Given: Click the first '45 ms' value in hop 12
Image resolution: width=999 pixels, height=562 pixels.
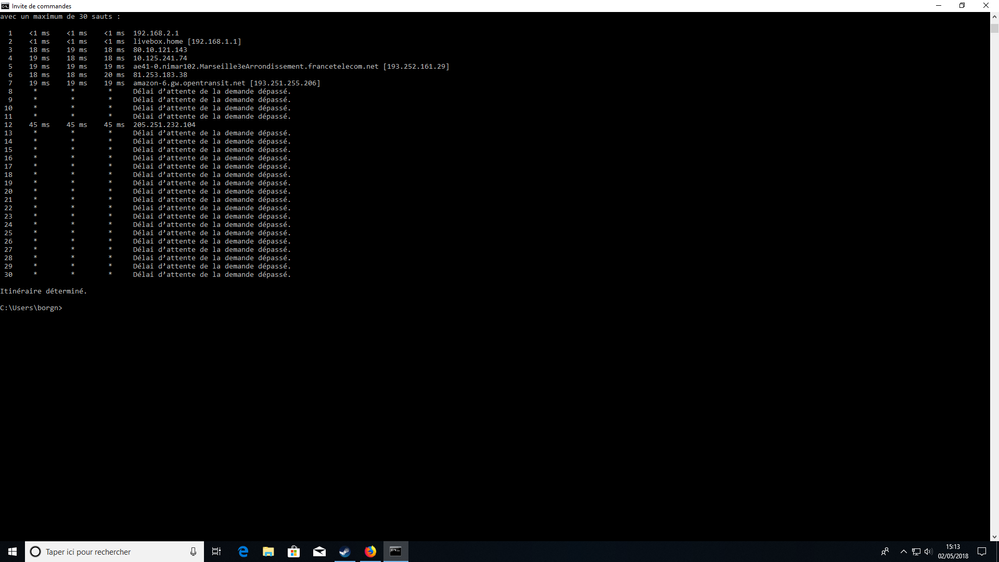Looking at the screenshot, I should click(x=40, y=125).
